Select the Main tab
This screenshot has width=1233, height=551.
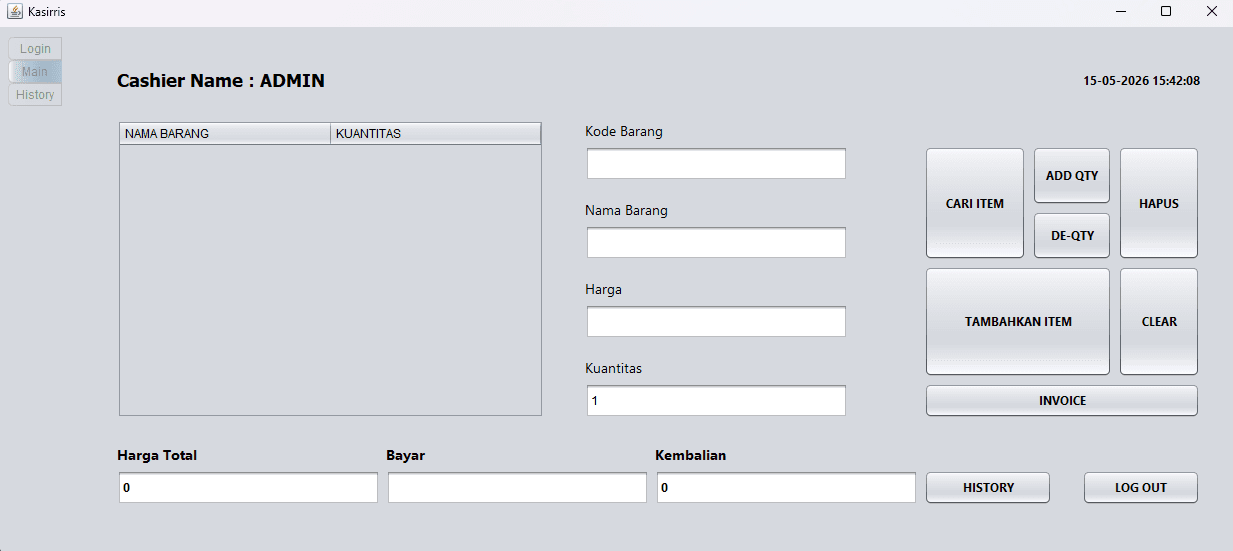pyautogui.click(x=35, y=72)
